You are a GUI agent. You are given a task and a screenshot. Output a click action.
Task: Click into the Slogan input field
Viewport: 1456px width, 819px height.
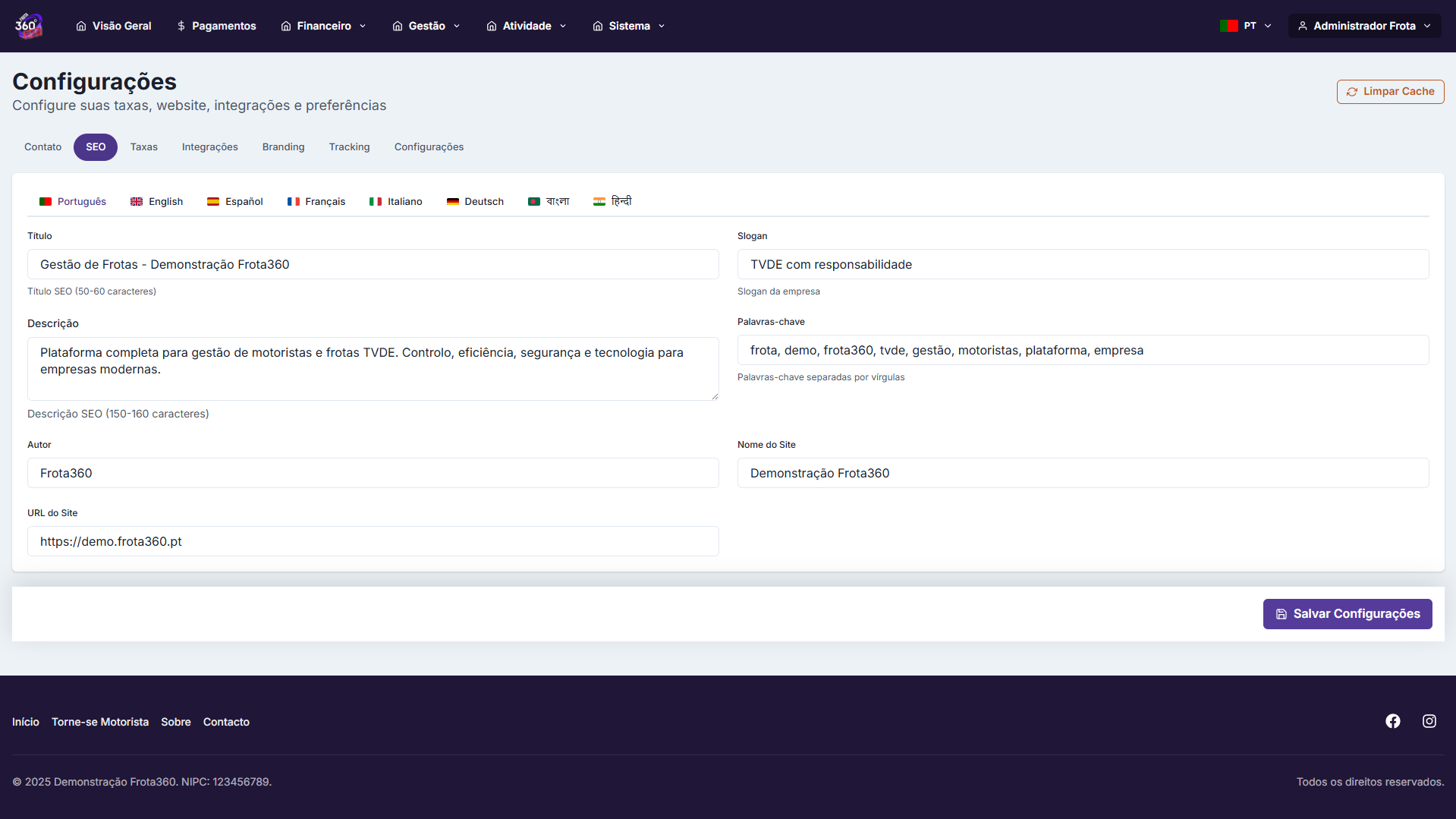tap(1083, 264)
